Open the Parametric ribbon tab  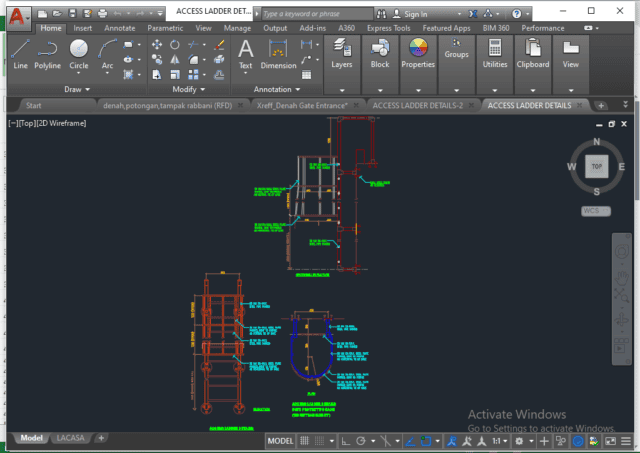[x=165, y=28]
